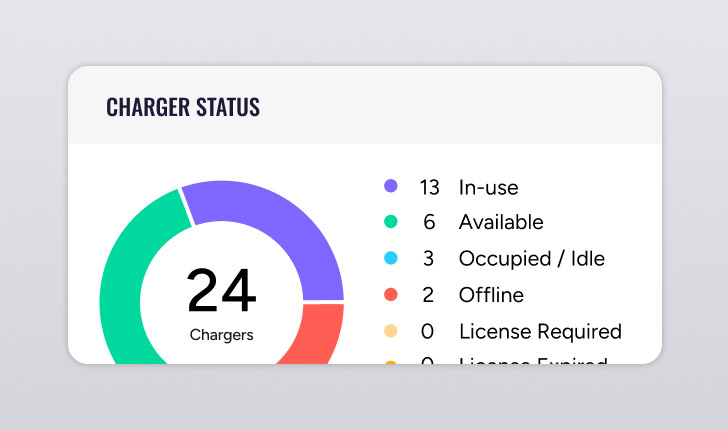Viewport: 728px width, 430px height.
Task: Click the Available legend label
Action: (x=501, y=222)
